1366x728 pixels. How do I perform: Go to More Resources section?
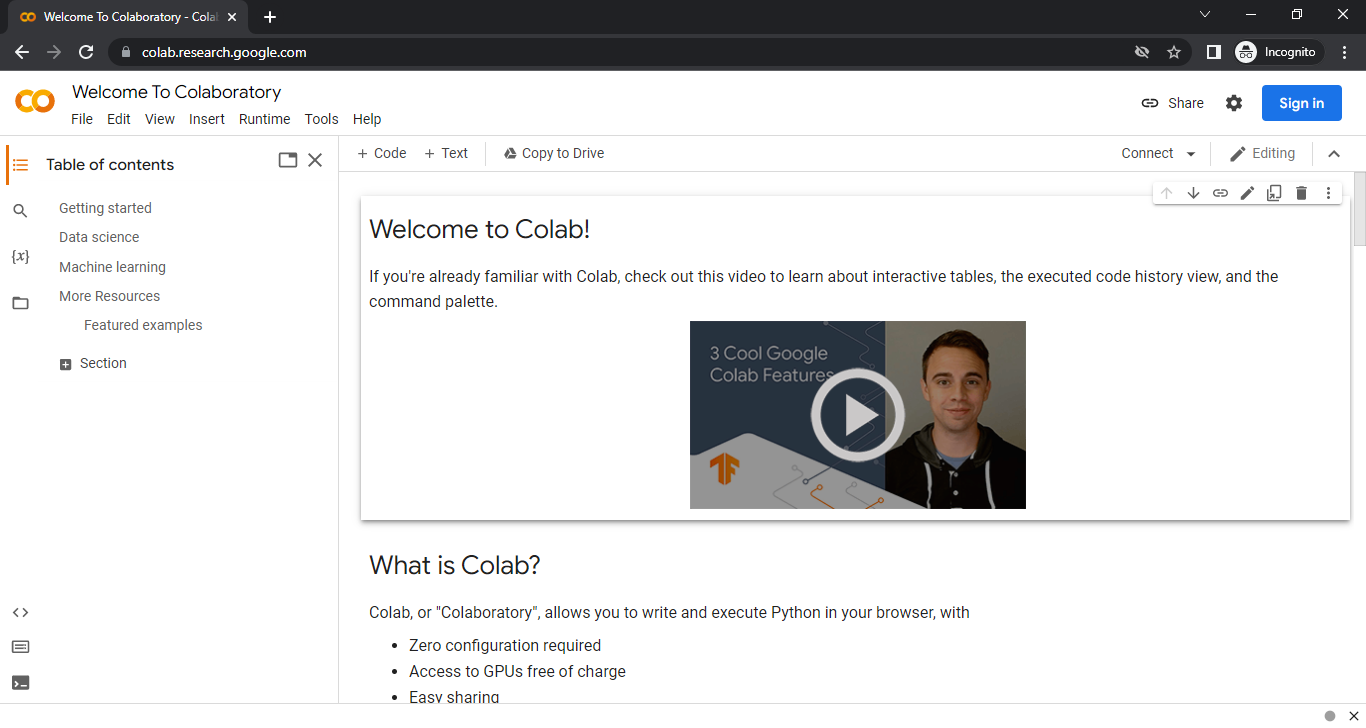point(109,296)
